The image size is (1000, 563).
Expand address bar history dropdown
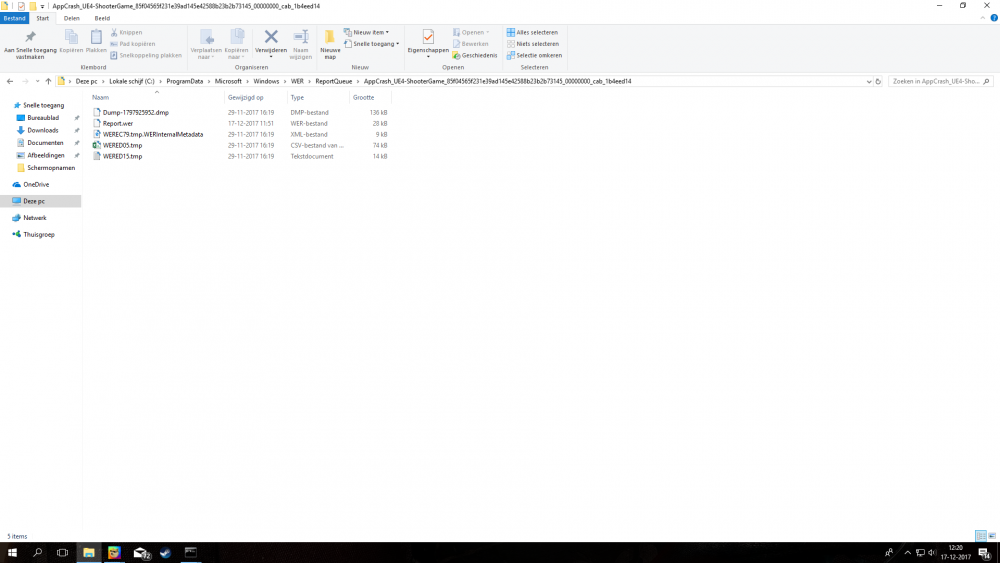click(869, 82)
